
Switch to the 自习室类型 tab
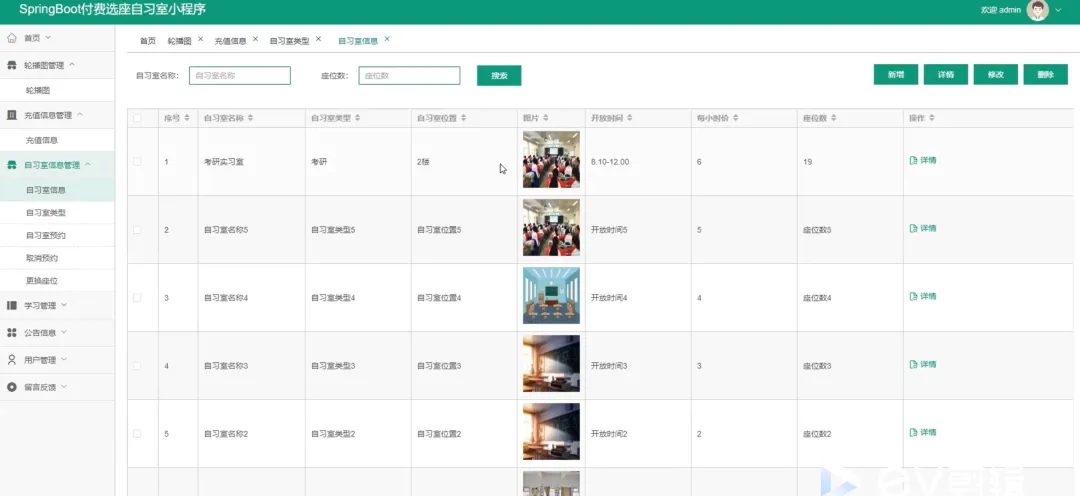click(289, 41)
